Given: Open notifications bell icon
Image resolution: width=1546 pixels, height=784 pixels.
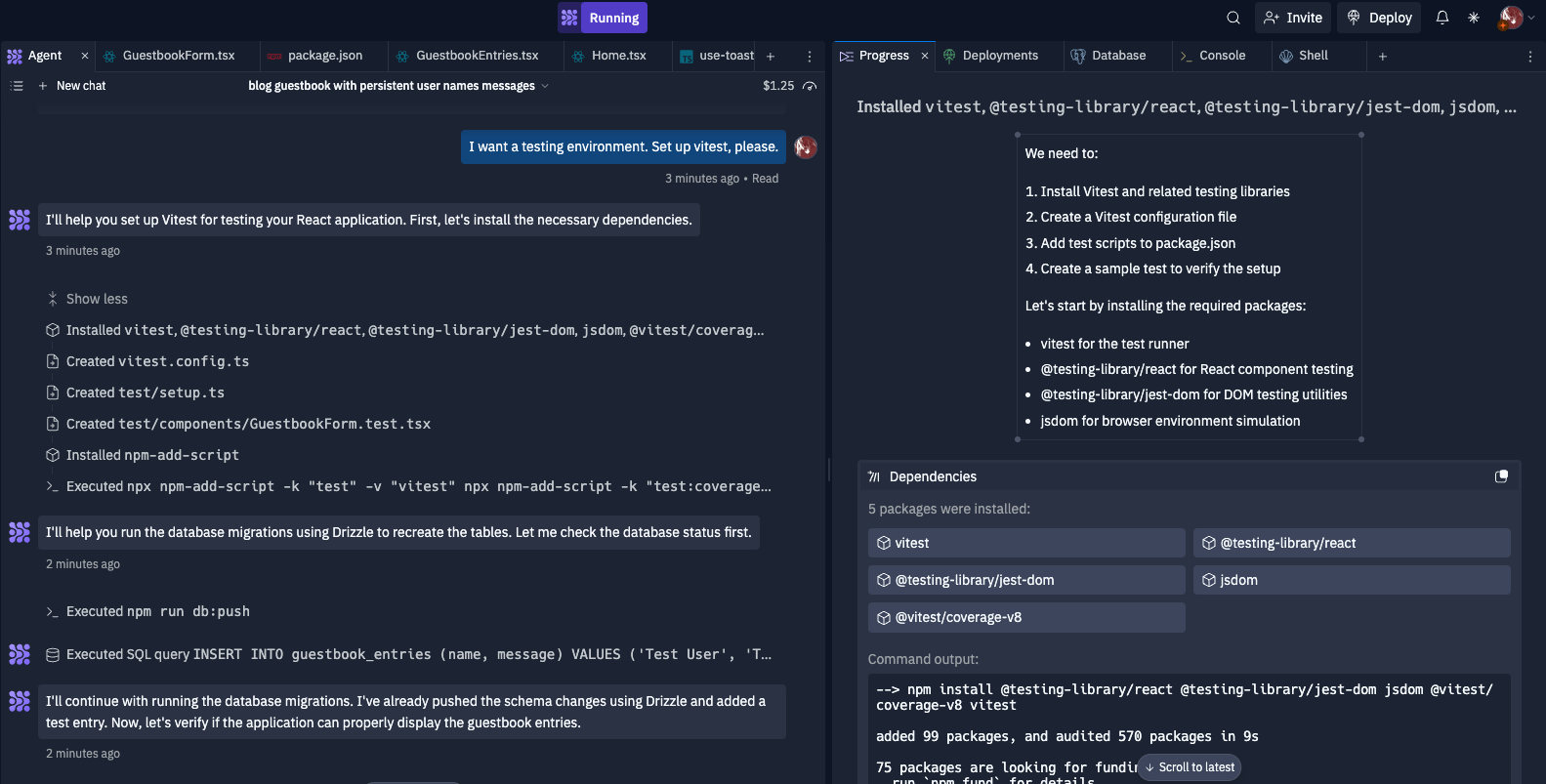Looking at the screenshot, I should (x=1442, y=18).
